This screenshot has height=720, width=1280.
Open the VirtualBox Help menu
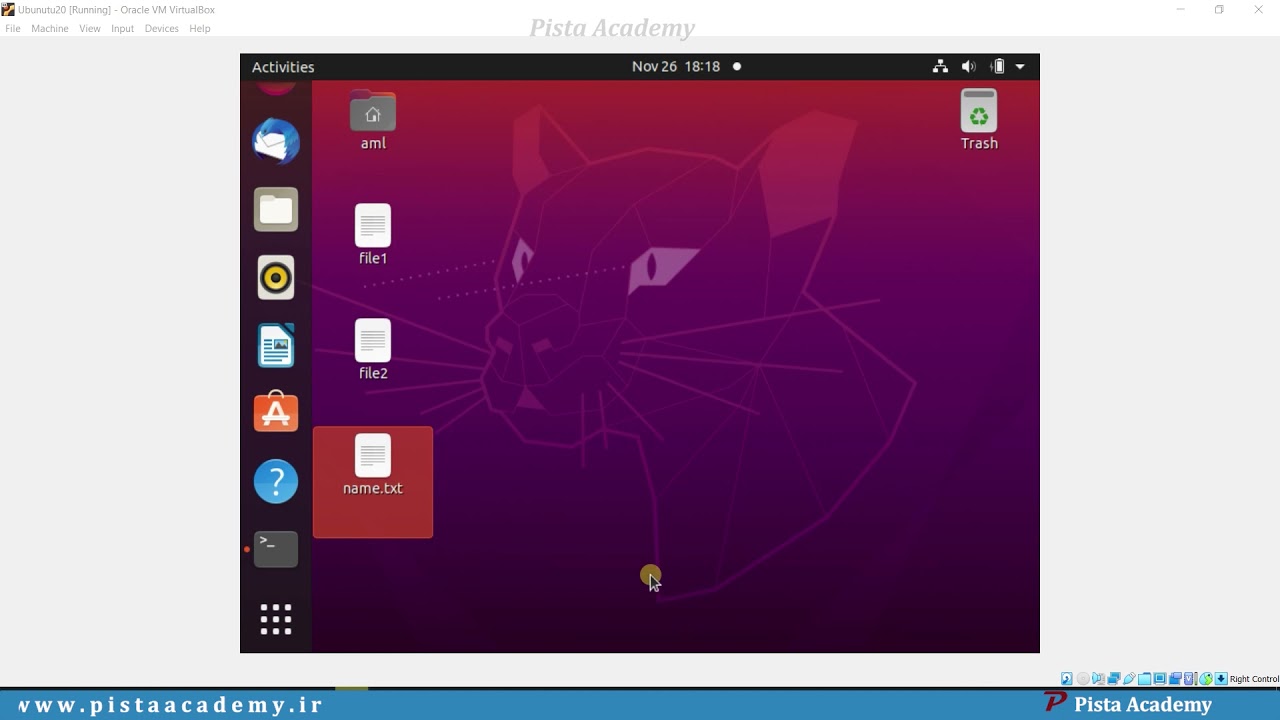pos(200,29)
